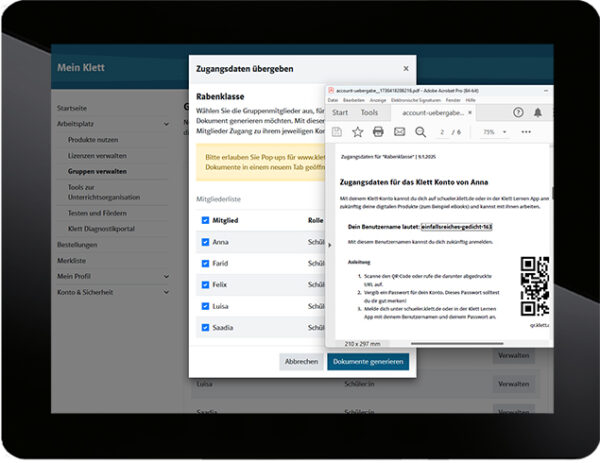Click the Mein Klett header logo
This screenshot has width=600, height=463.
(81, 68)
